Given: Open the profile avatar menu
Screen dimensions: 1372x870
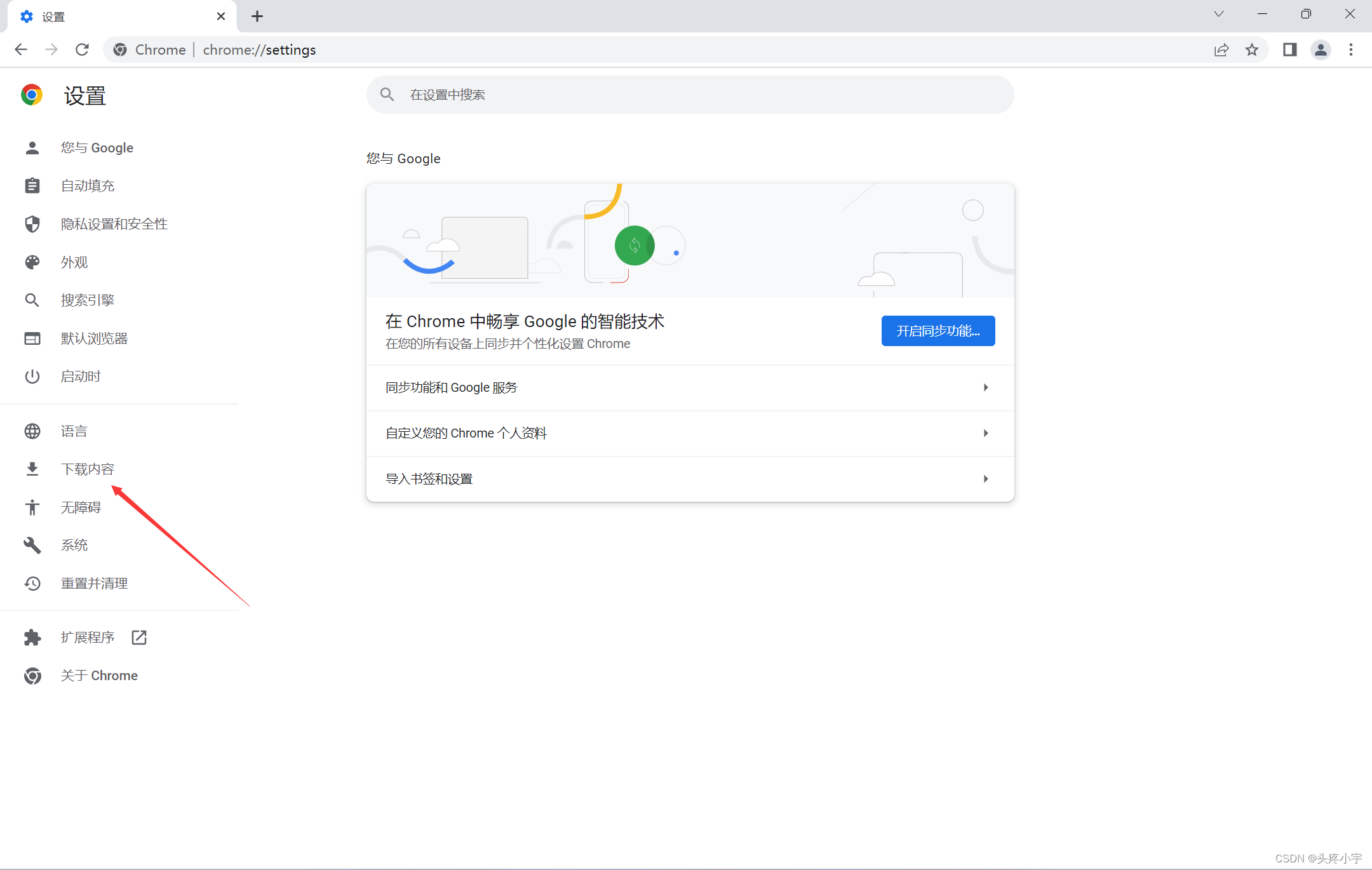Looking at the screenshot, I should tap(1321, 50).
